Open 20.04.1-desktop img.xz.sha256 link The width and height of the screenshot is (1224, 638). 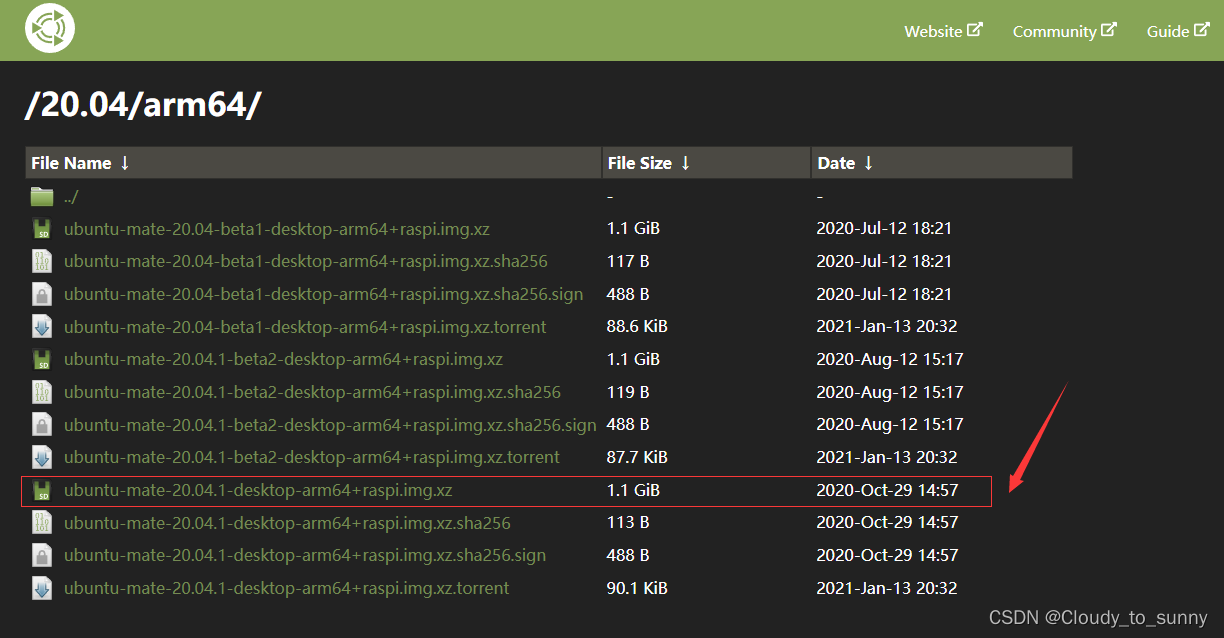(x=287, y=523)
